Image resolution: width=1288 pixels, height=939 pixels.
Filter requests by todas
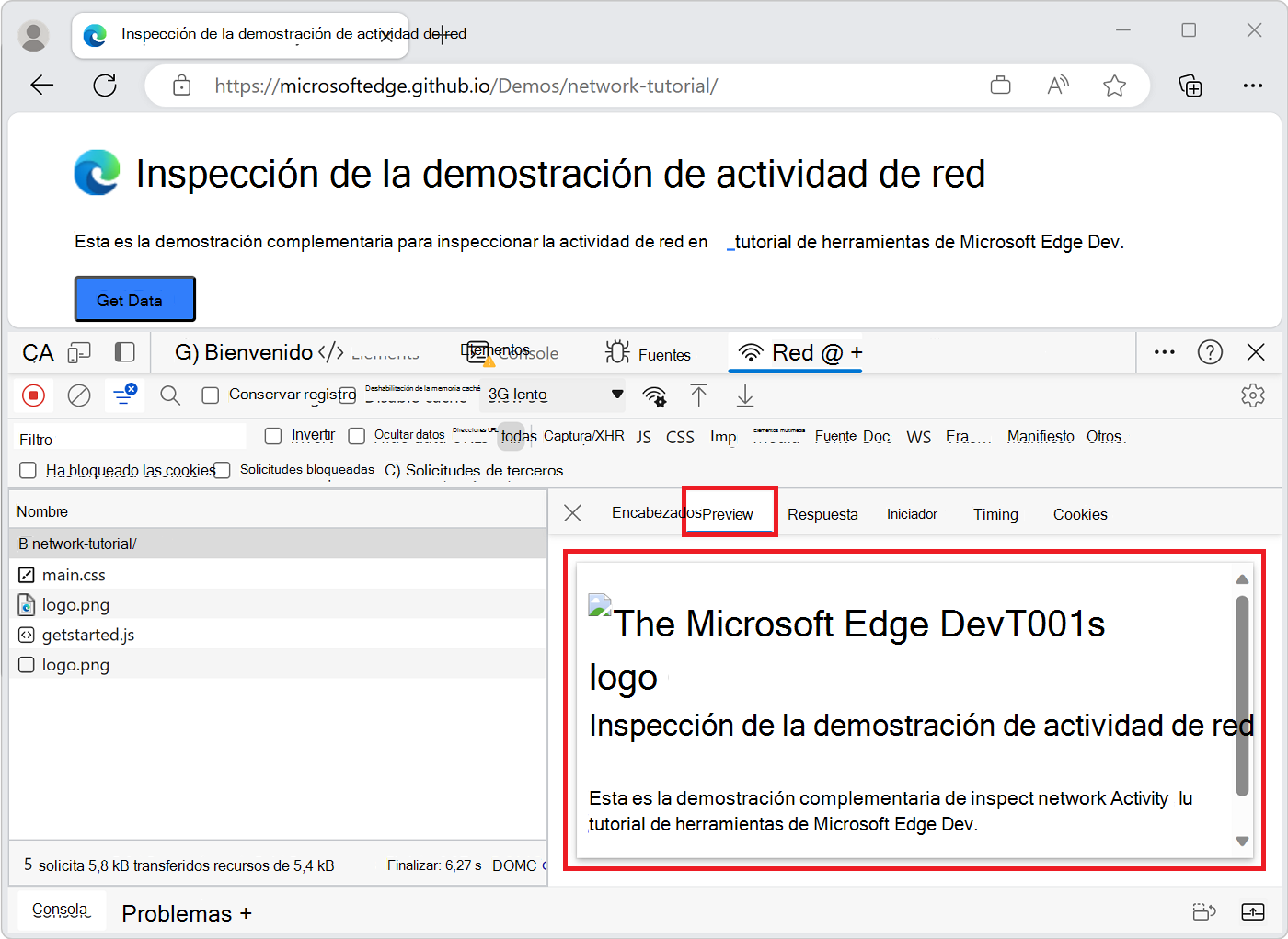pos(519,436)
